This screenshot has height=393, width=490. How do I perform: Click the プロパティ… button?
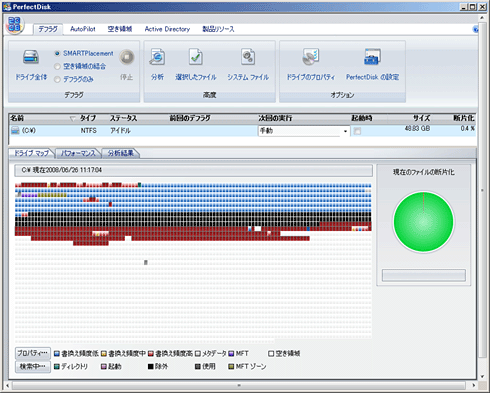point(33,353)
